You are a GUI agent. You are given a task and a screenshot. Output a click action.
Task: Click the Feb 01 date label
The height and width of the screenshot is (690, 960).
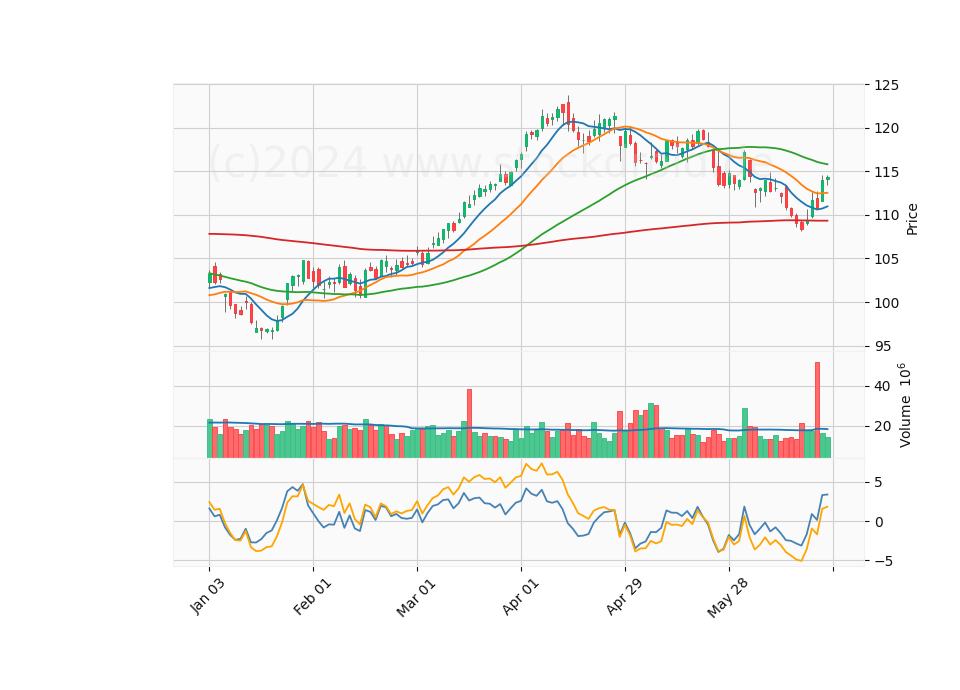(x=312, y=596)
